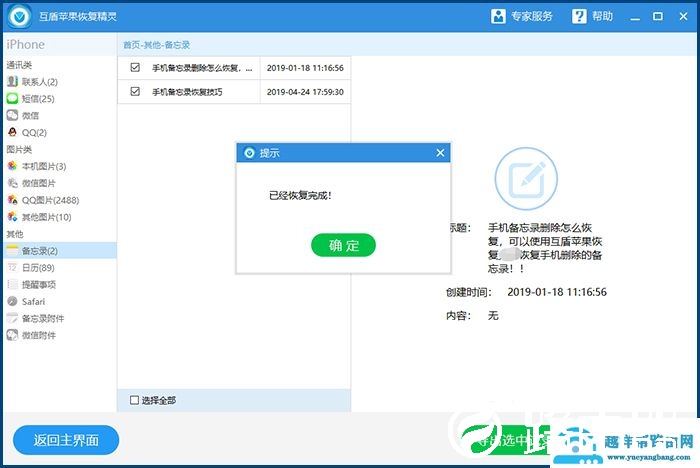Select the 手机备忘录恢复技巧 note title
700x468 pixels.
[x=187, y=92]
